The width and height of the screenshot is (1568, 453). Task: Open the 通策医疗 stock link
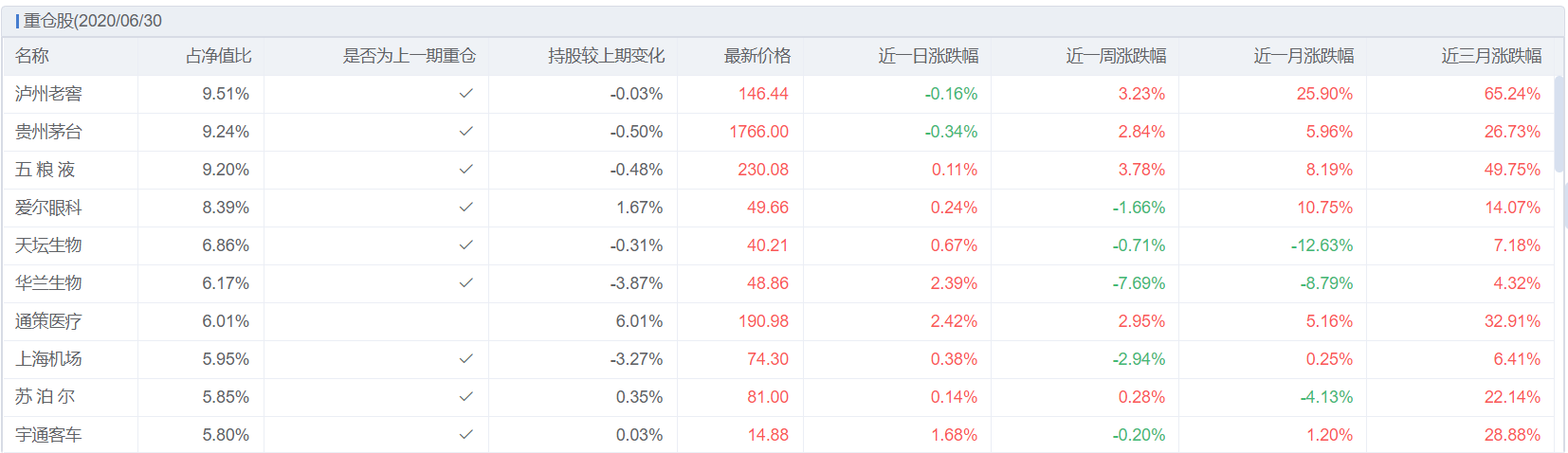(x=48, y=321)
